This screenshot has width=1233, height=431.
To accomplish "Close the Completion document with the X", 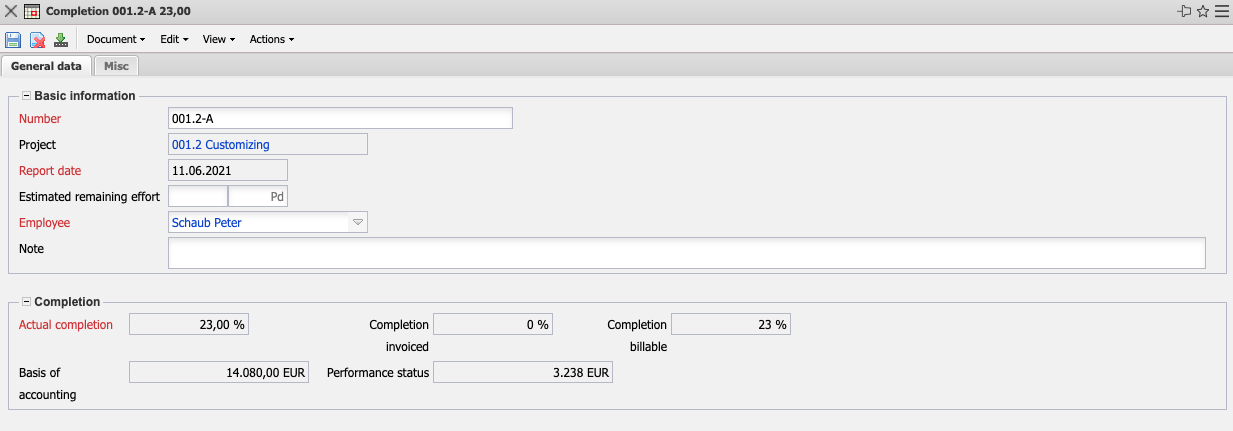I will pyautogui.click(x=11, y=11).
